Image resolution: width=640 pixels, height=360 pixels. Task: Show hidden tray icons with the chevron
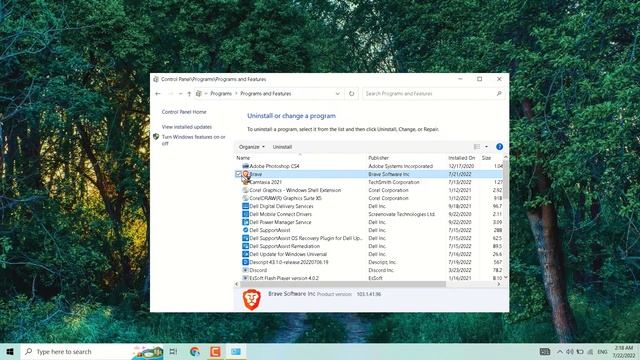(560, 351)
